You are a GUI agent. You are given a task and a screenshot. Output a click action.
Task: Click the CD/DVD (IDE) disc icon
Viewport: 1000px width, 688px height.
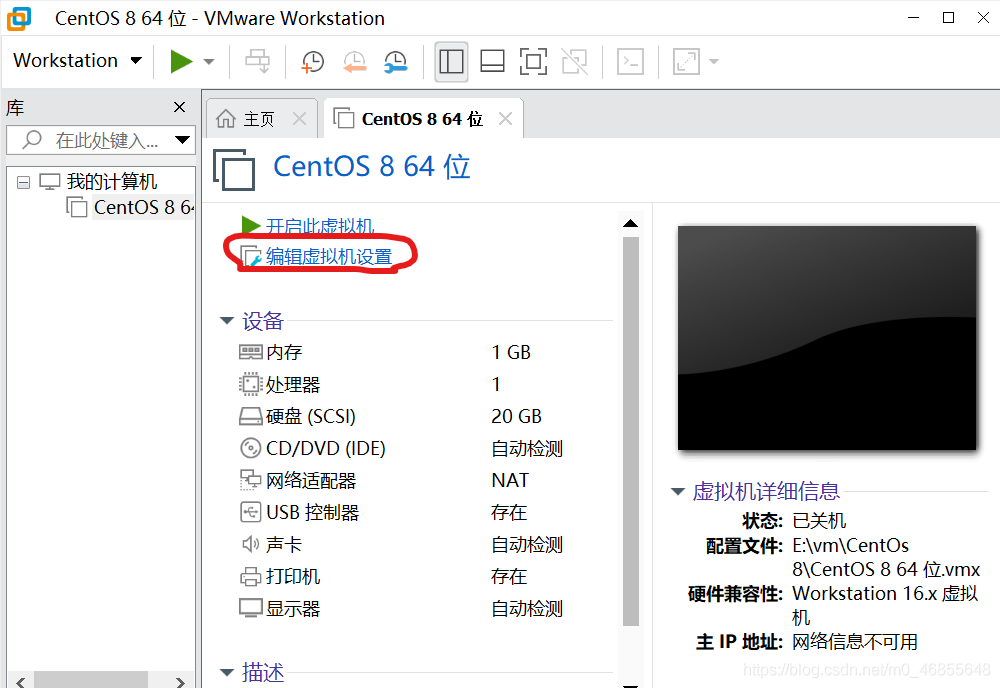click(x=251, y=448)
